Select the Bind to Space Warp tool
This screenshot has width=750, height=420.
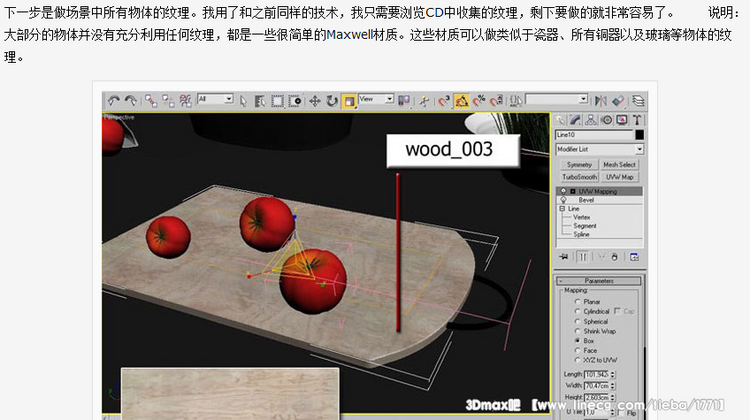[x=185, y=101]
